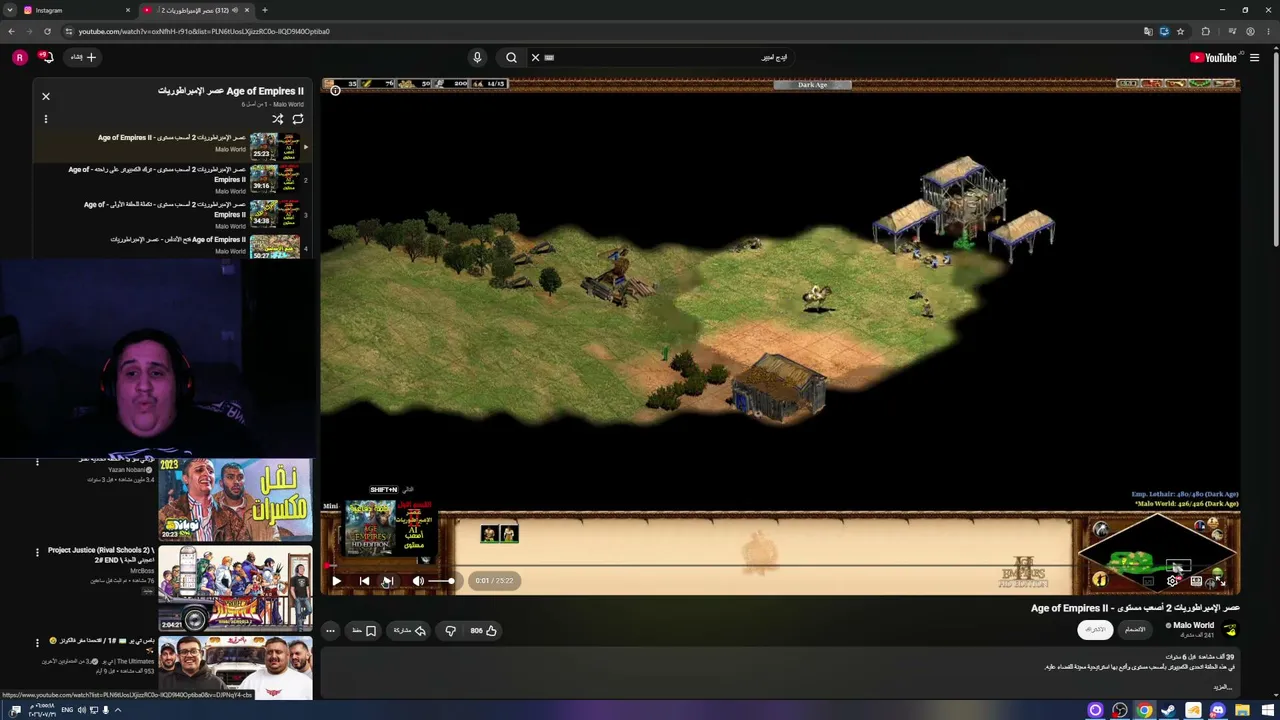Click the video progress bar
Image resolution: width=1280 pixels, height=720 pixels.
point(780,565)
